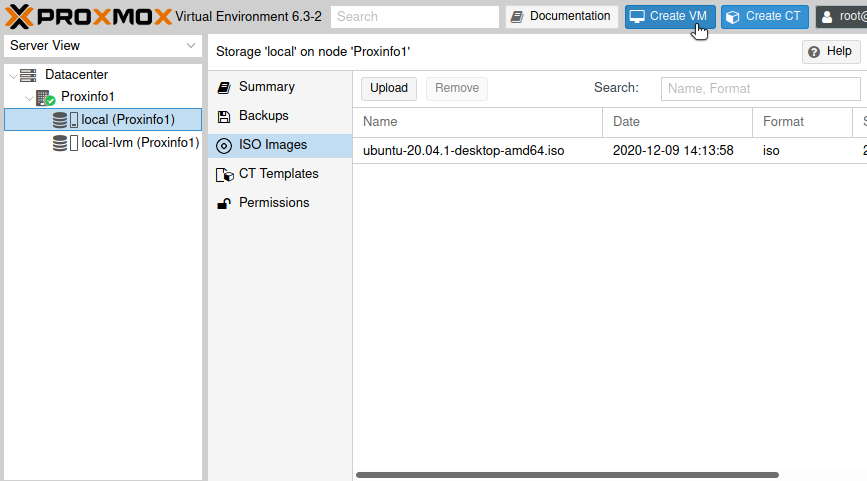Click the Summary book icon

point(224,87)
